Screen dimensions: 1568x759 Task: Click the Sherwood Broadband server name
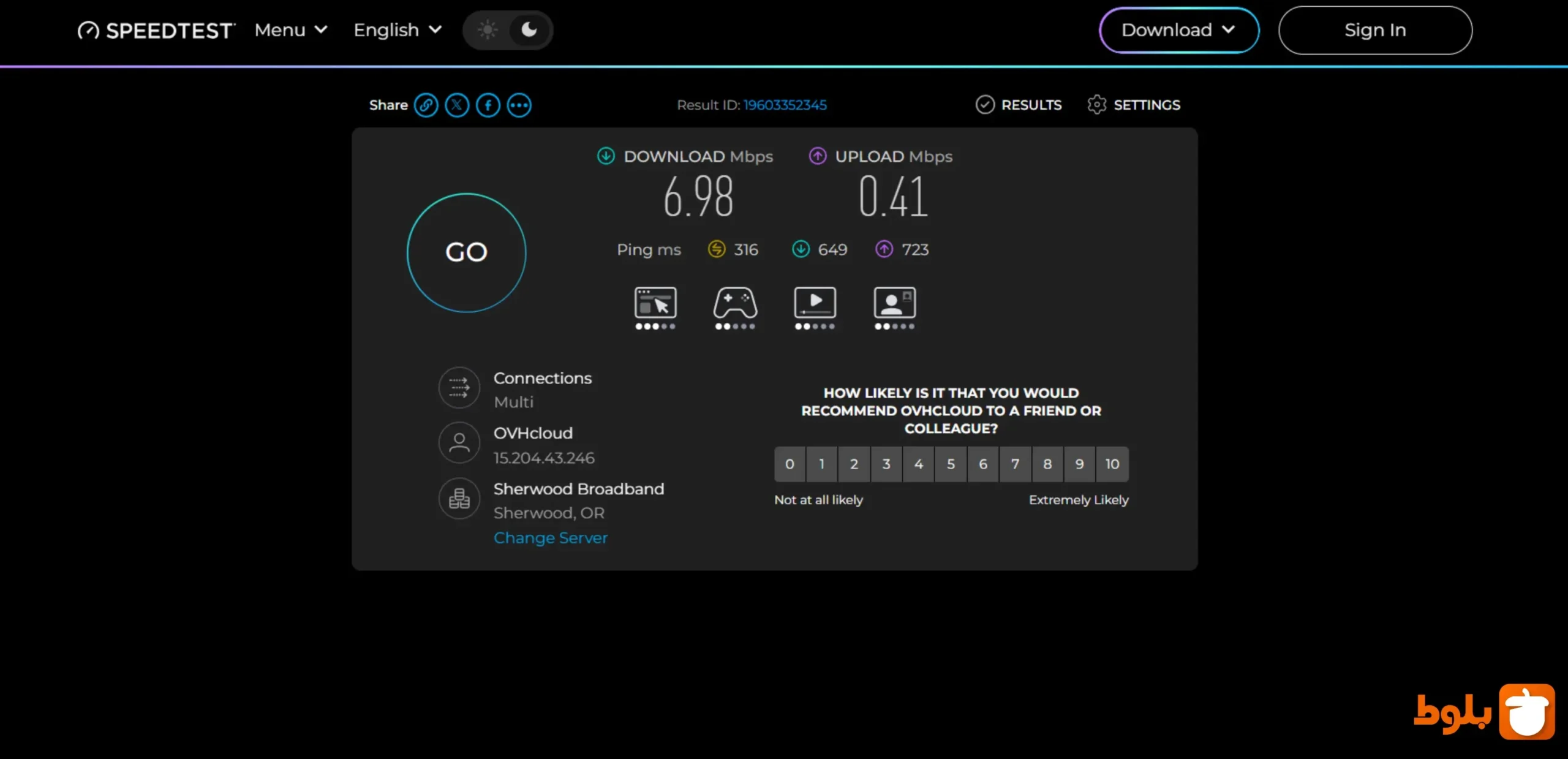click(x=579, y=489)
